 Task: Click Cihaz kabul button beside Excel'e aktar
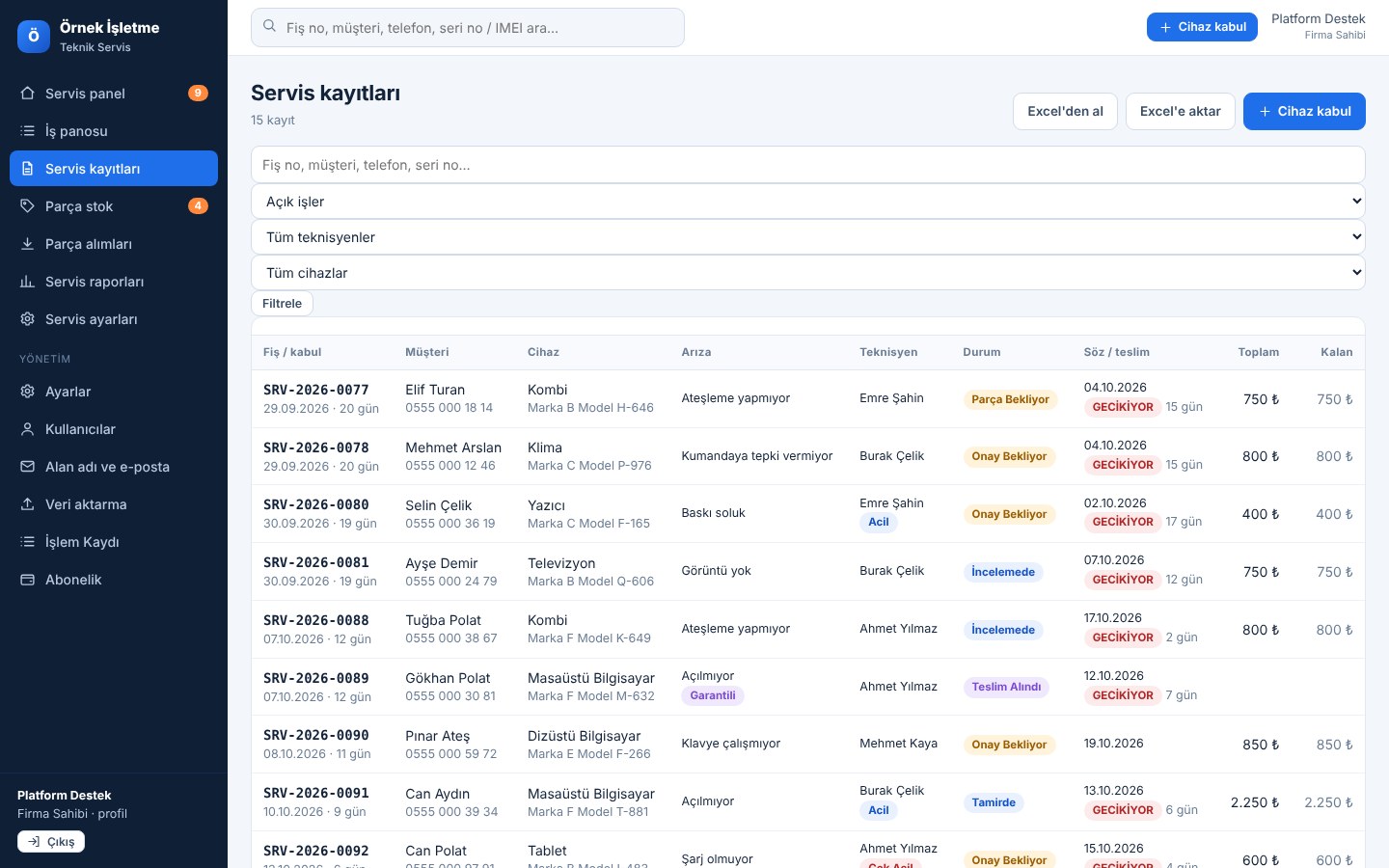tap(1304, 111)
